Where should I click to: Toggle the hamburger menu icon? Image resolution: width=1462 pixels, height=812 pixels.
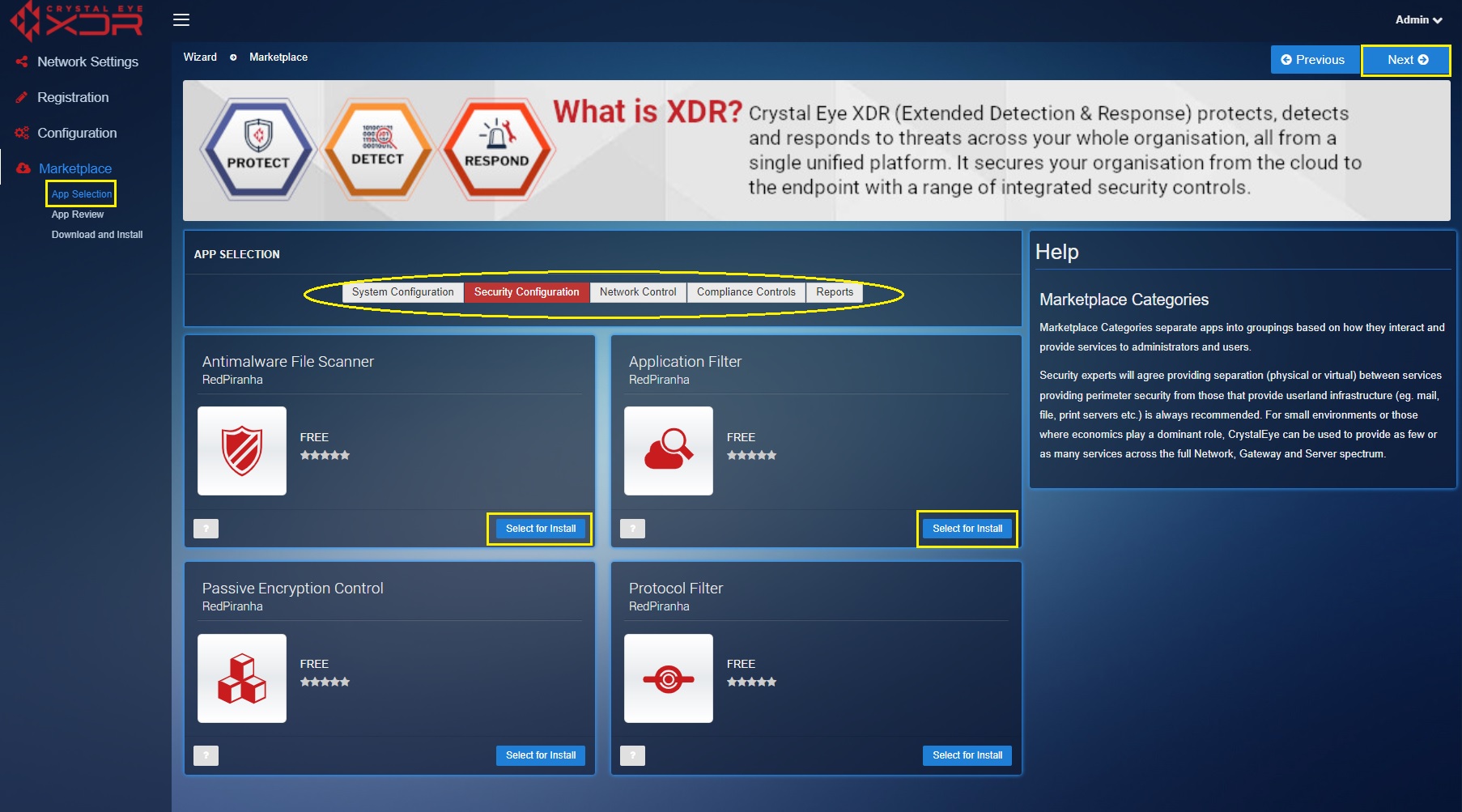click(181, 19)
